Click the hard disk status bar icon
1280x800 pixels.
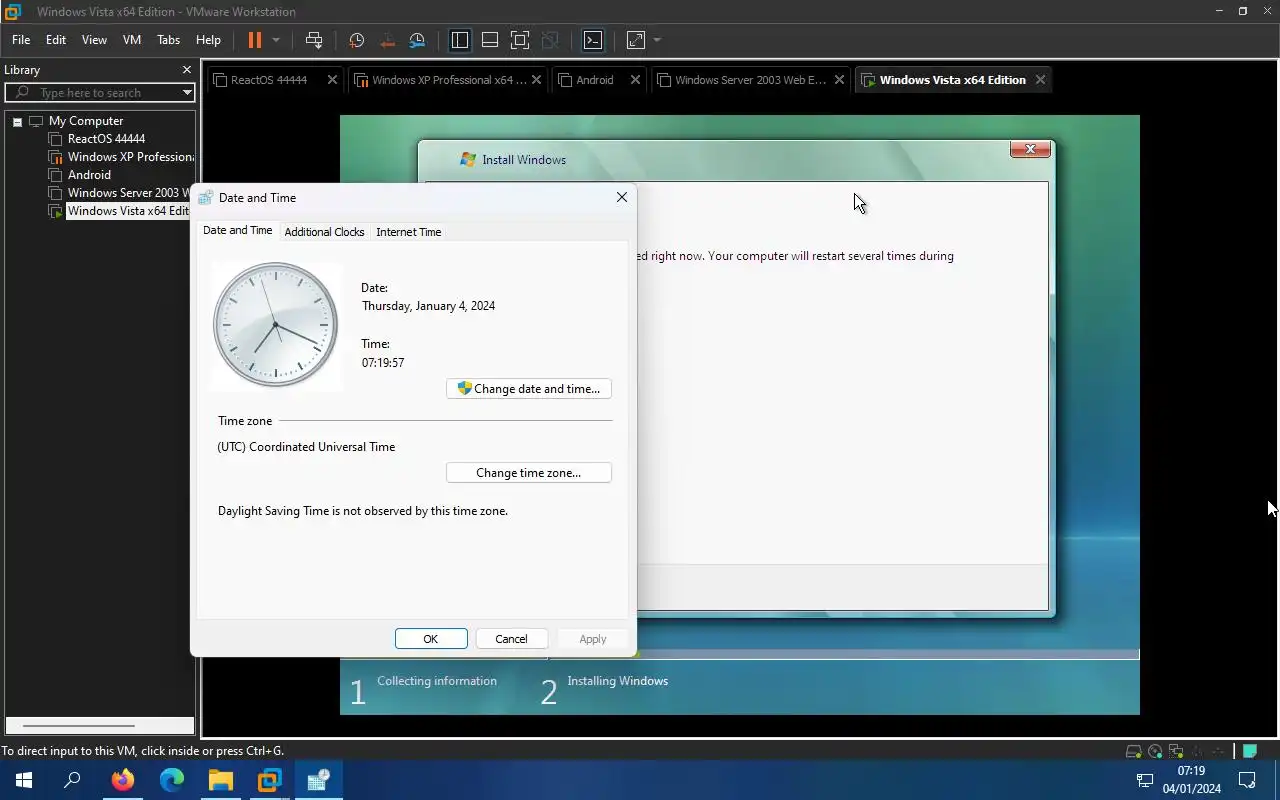click(x=1133, y=751)
